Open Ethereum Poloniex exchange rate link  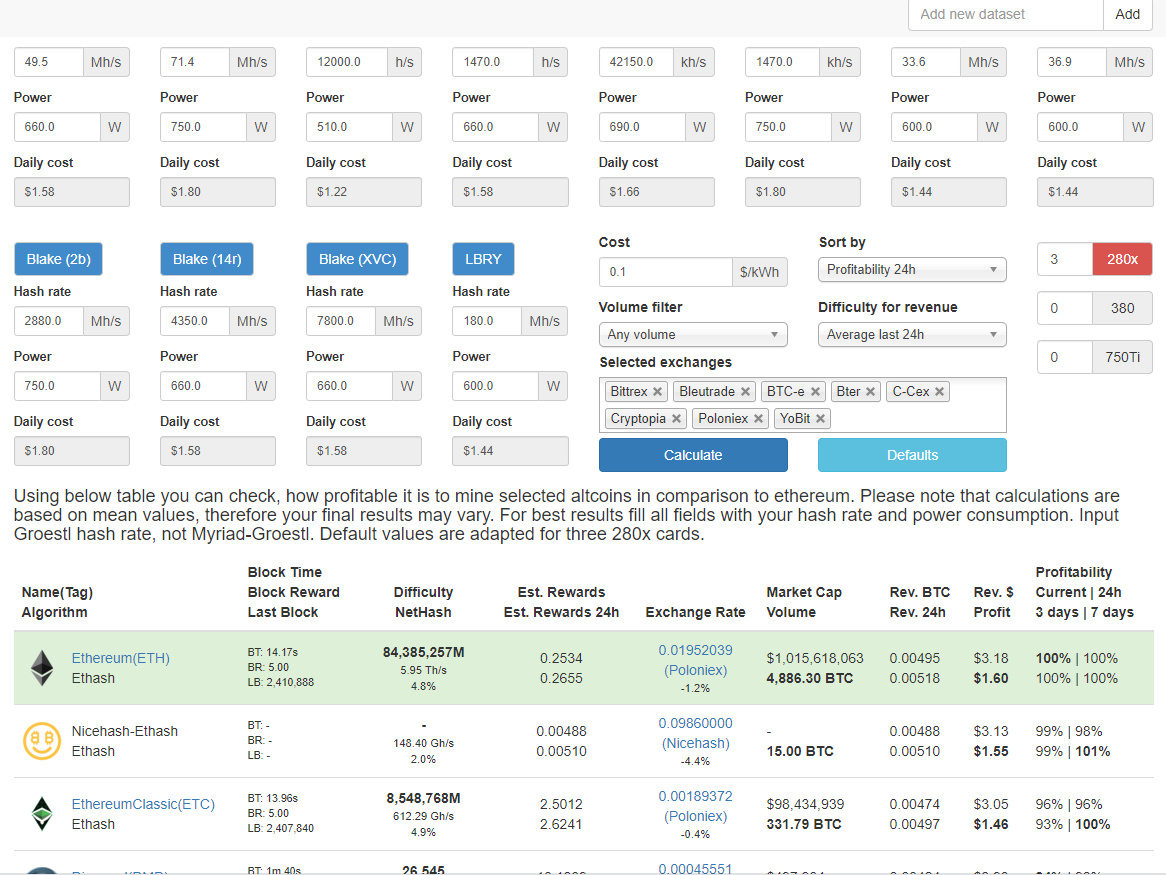click(695, 660)
